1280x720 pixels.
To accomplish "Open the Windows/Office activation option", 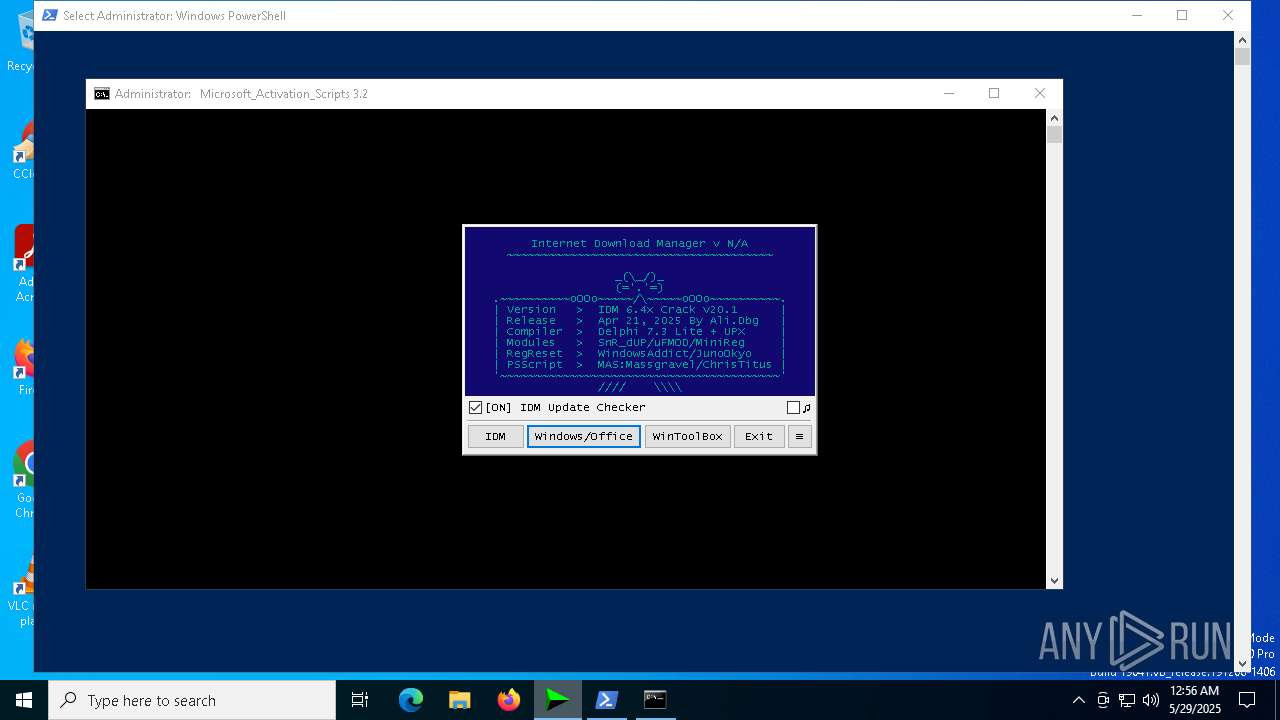I will point(584,436).
